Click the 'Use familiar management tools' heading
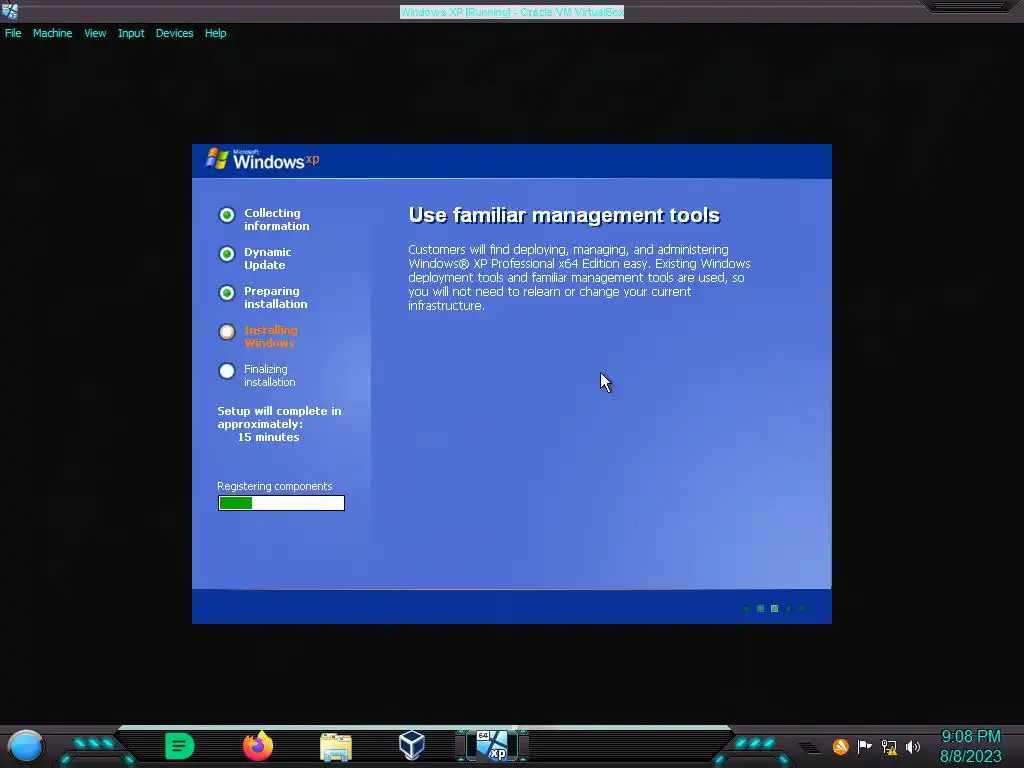 (x=564, y=216)
